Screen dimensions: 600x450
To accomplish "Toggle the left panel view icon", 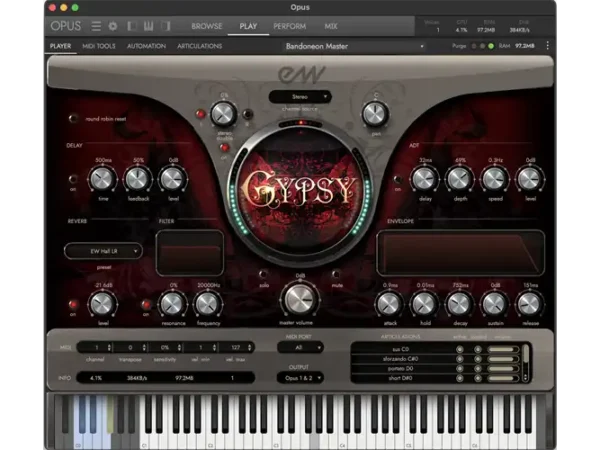I will pyautogui.click(x=132, y=26).
